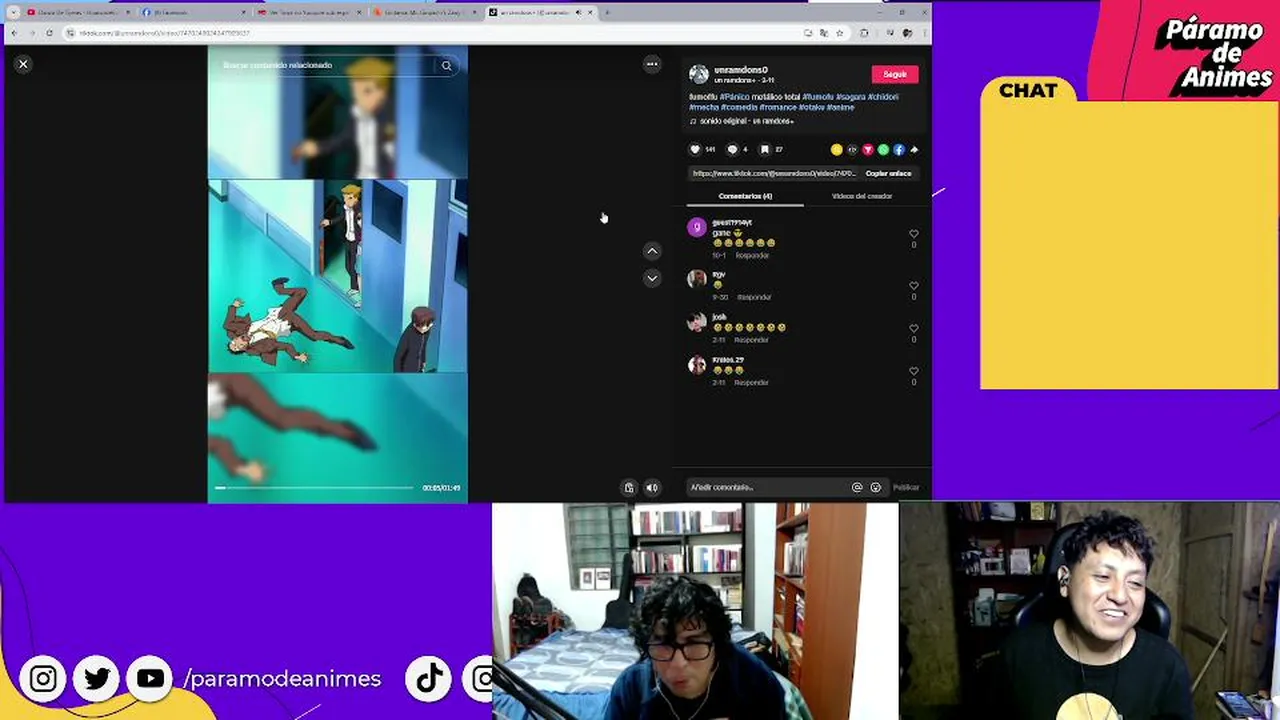1280x720 pixels.
Task: Go to previous video with up arrow
Action: click(x=652, y=251)
